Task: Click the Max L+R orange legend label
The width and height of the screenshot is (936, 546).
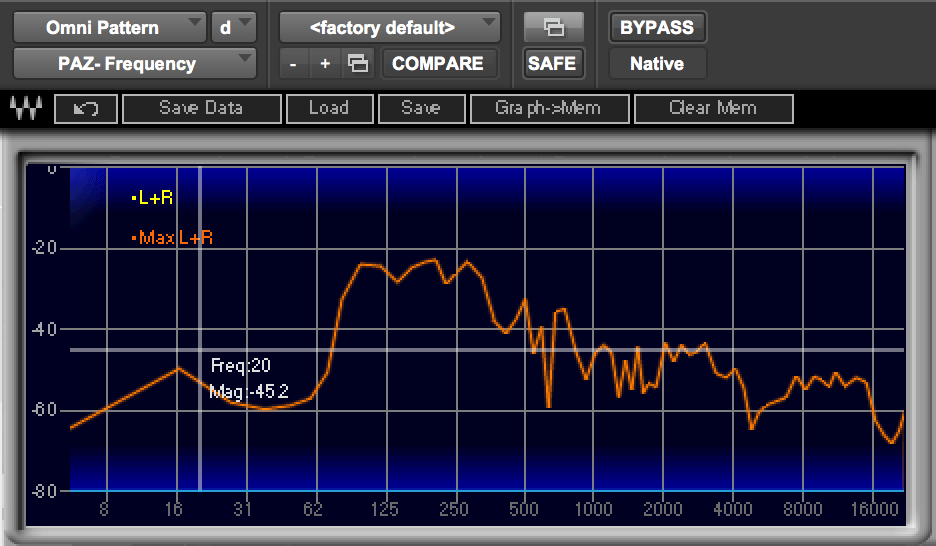Action: pos(174,238)
